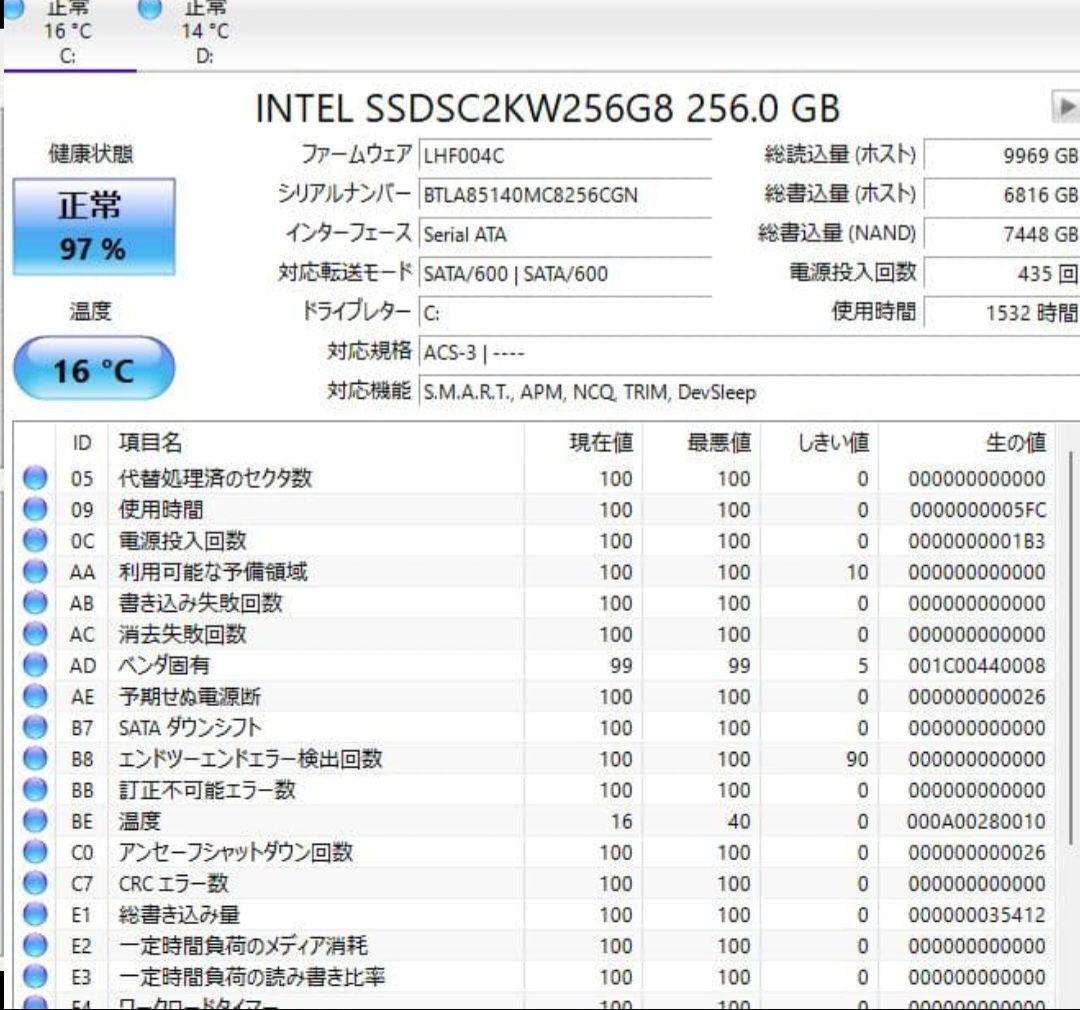This screenshot has height=1010, width=1080.
Task: Select the 総書き込み量 row
Action: click(x=300, y=915)
